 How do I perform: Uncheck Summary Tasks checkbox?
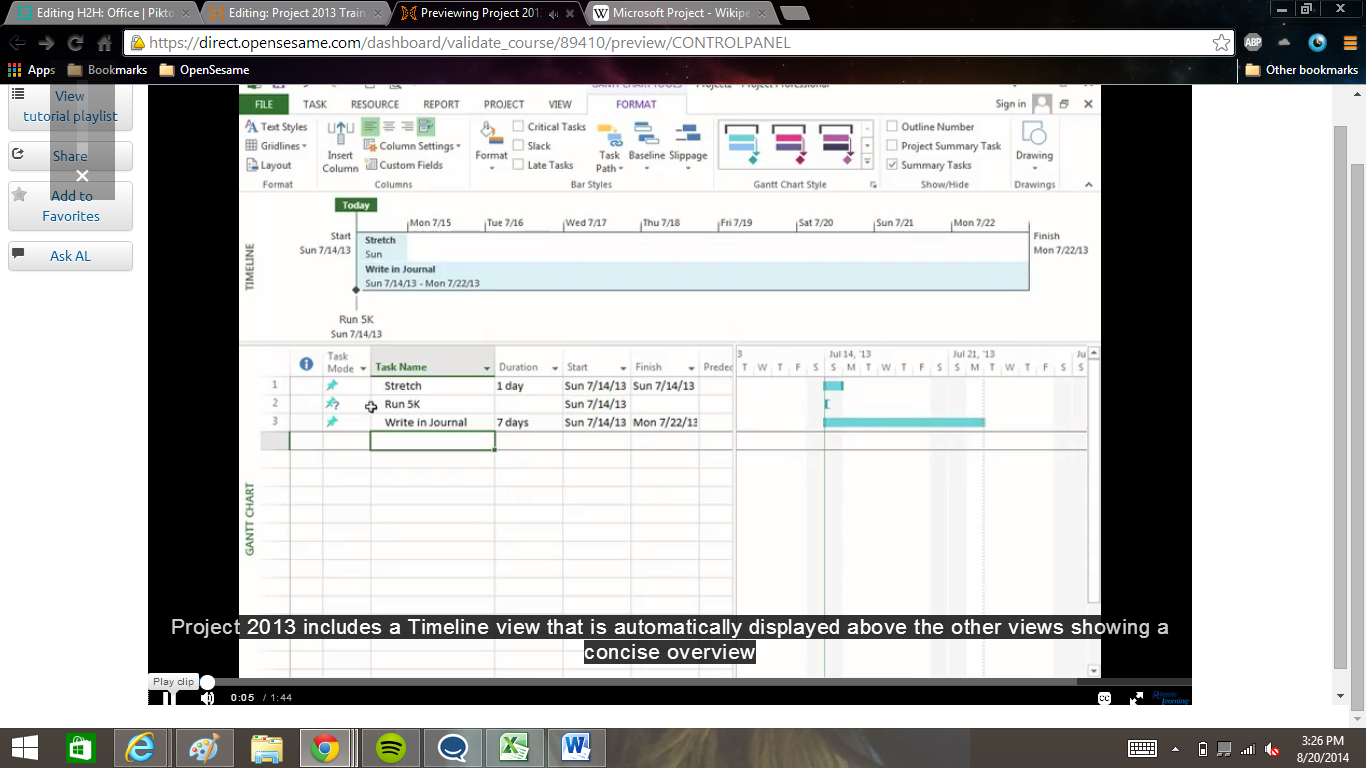[892, 165]
